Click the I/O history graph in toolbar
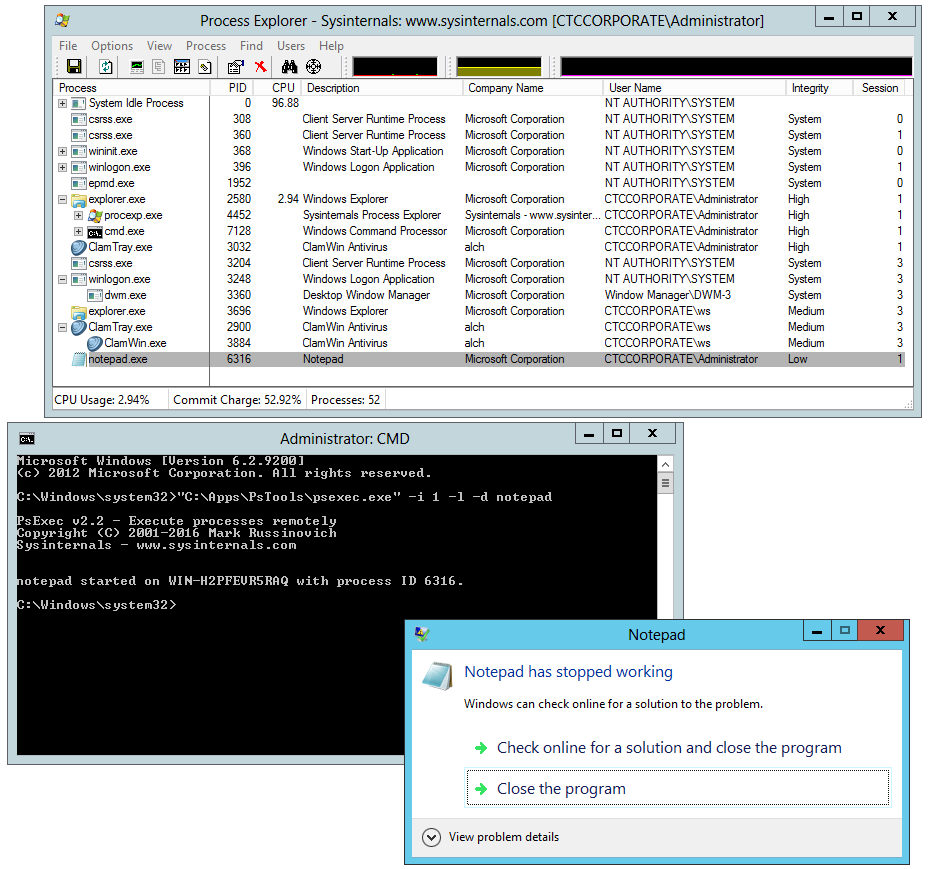929x869 pixels. pos(736,66)
